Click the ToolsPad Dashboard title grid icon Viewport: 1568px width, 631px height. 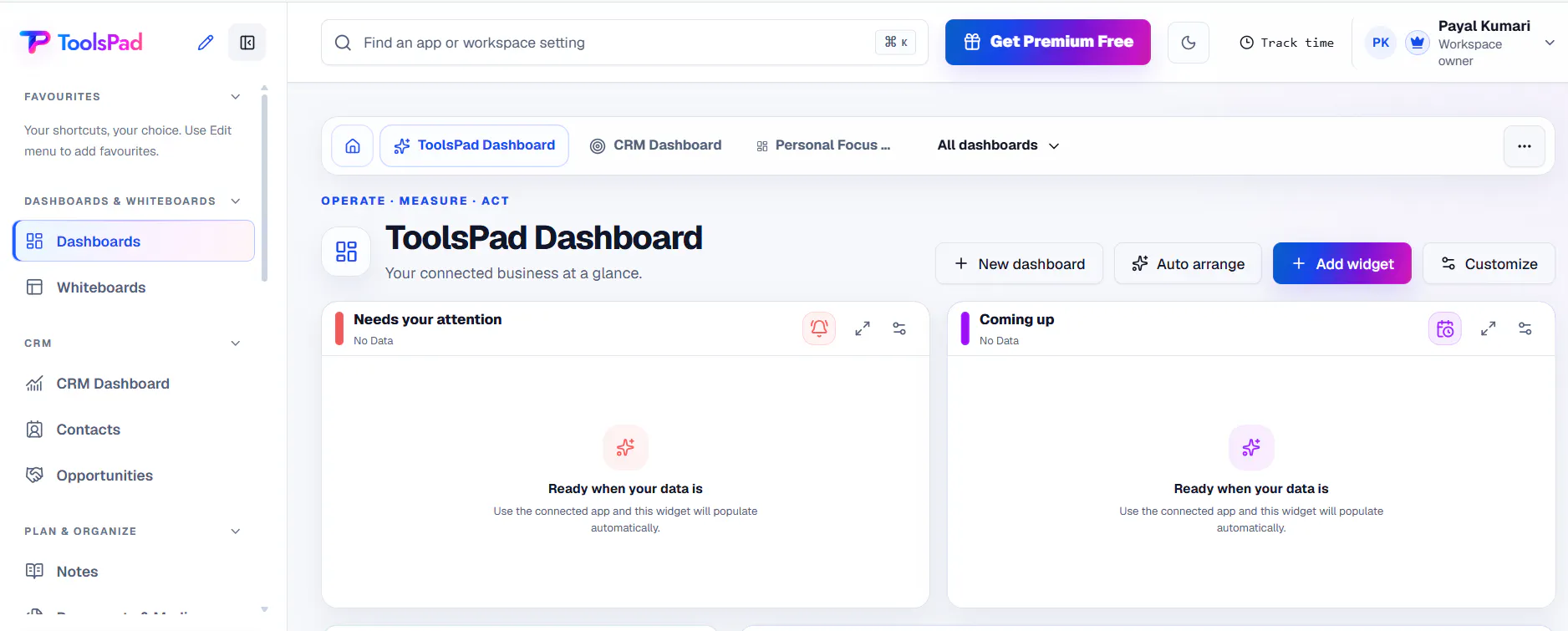(x=346, y=252)
